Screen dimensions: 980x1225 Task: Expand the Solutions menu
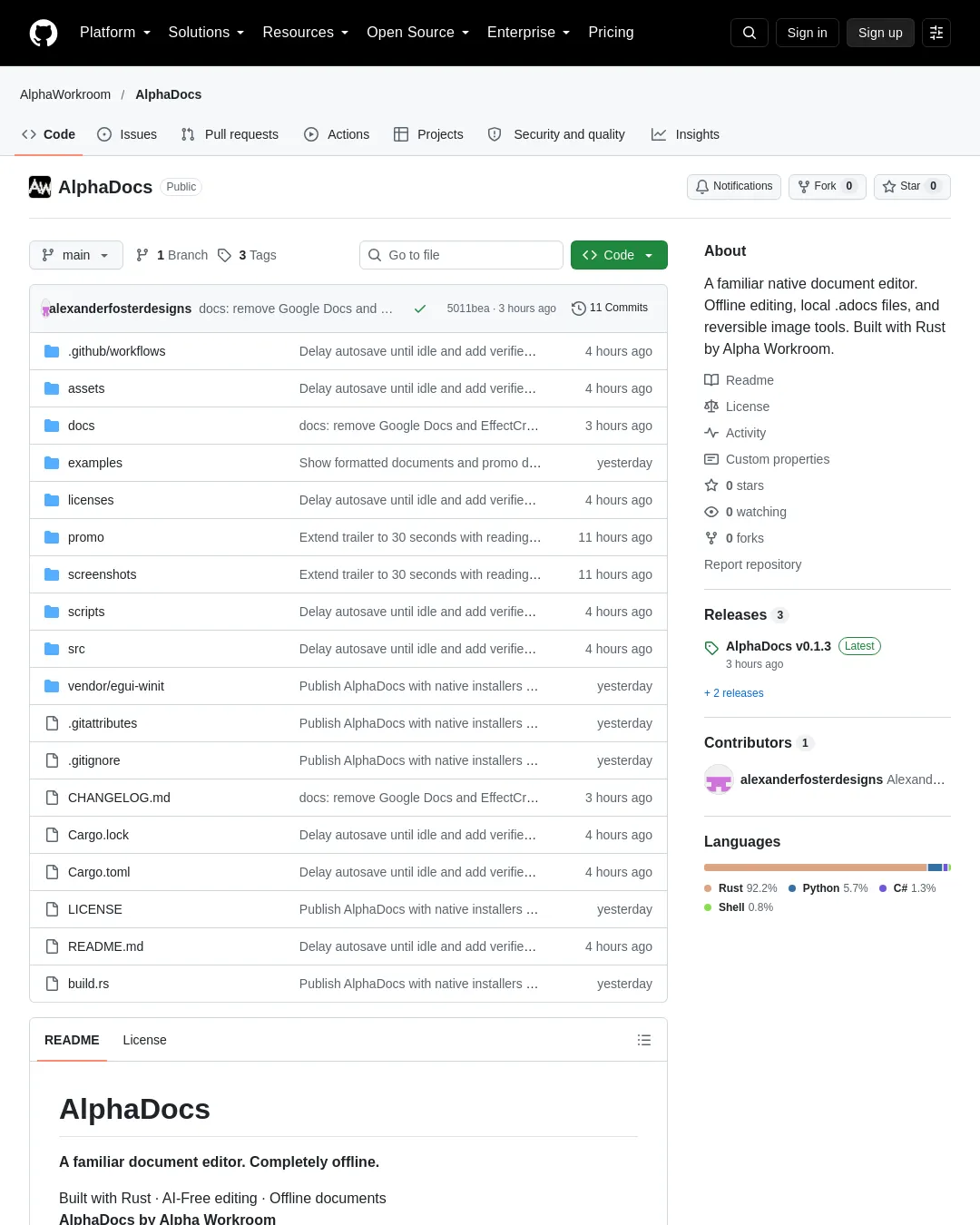(207, 33)
